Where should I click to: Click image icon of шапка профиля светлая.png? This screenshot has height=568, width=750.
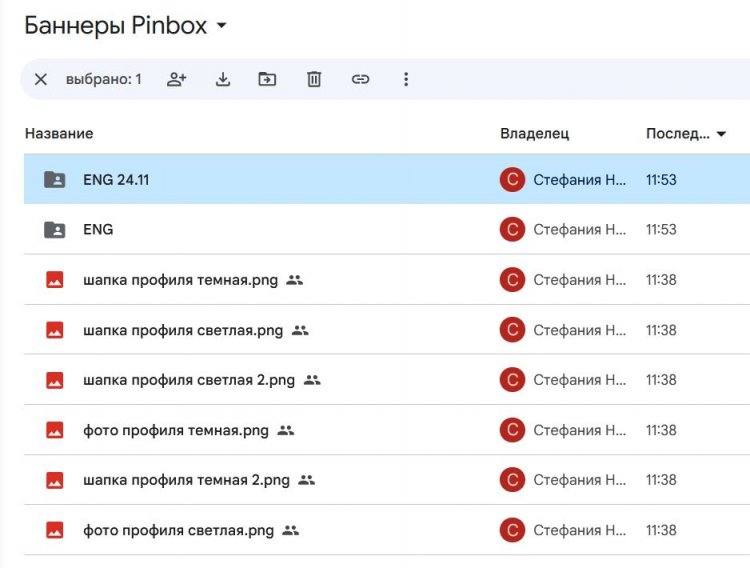55,330
